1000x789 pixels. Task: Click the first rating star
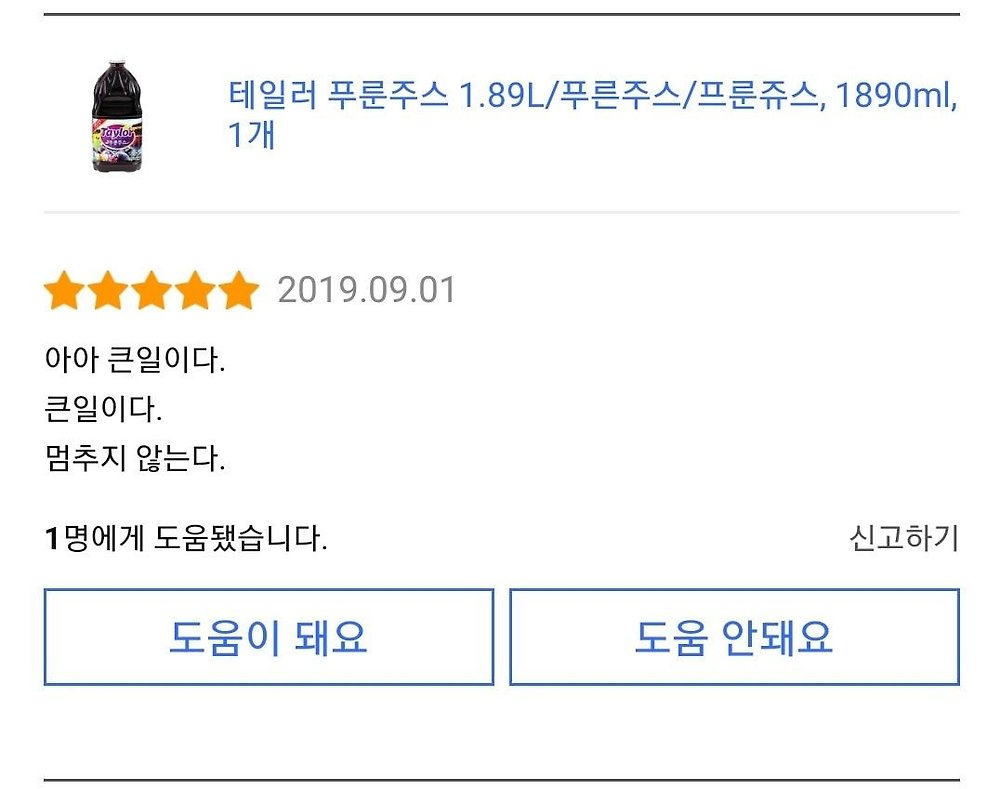[x=64, y=292]
